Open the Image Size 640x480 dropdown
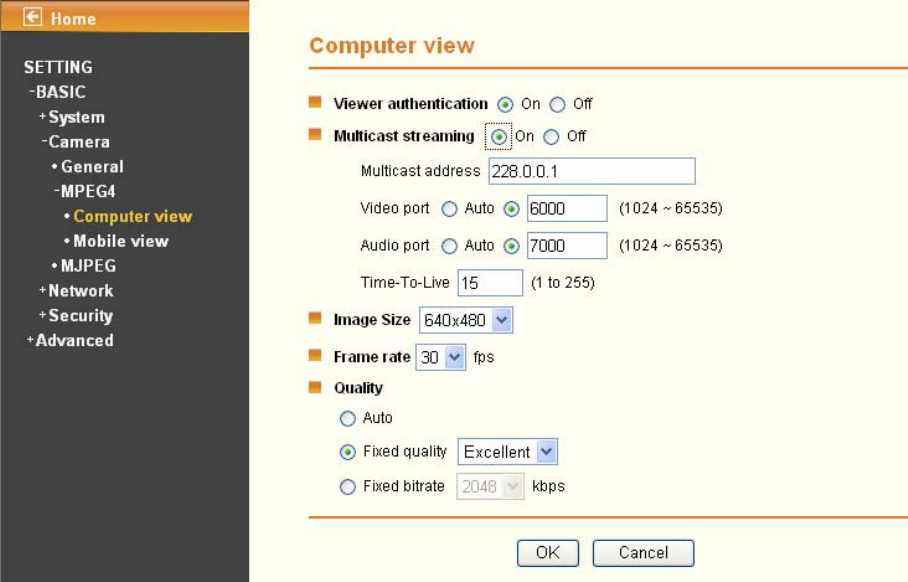Image resolution: width=908 pixels, height=582 pixels. pyautogui.click(x=466, y=320)
